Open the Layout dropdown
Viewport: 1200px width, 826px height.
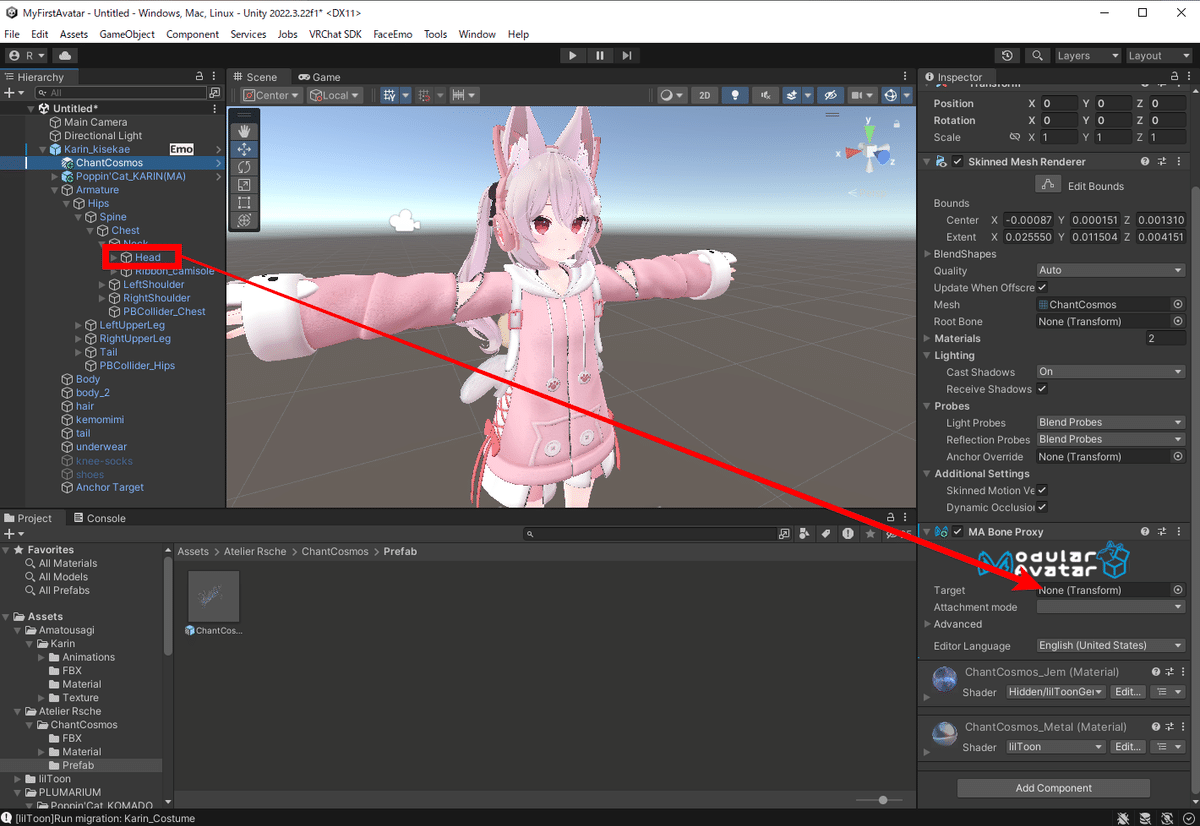(x=1158, y=56)
